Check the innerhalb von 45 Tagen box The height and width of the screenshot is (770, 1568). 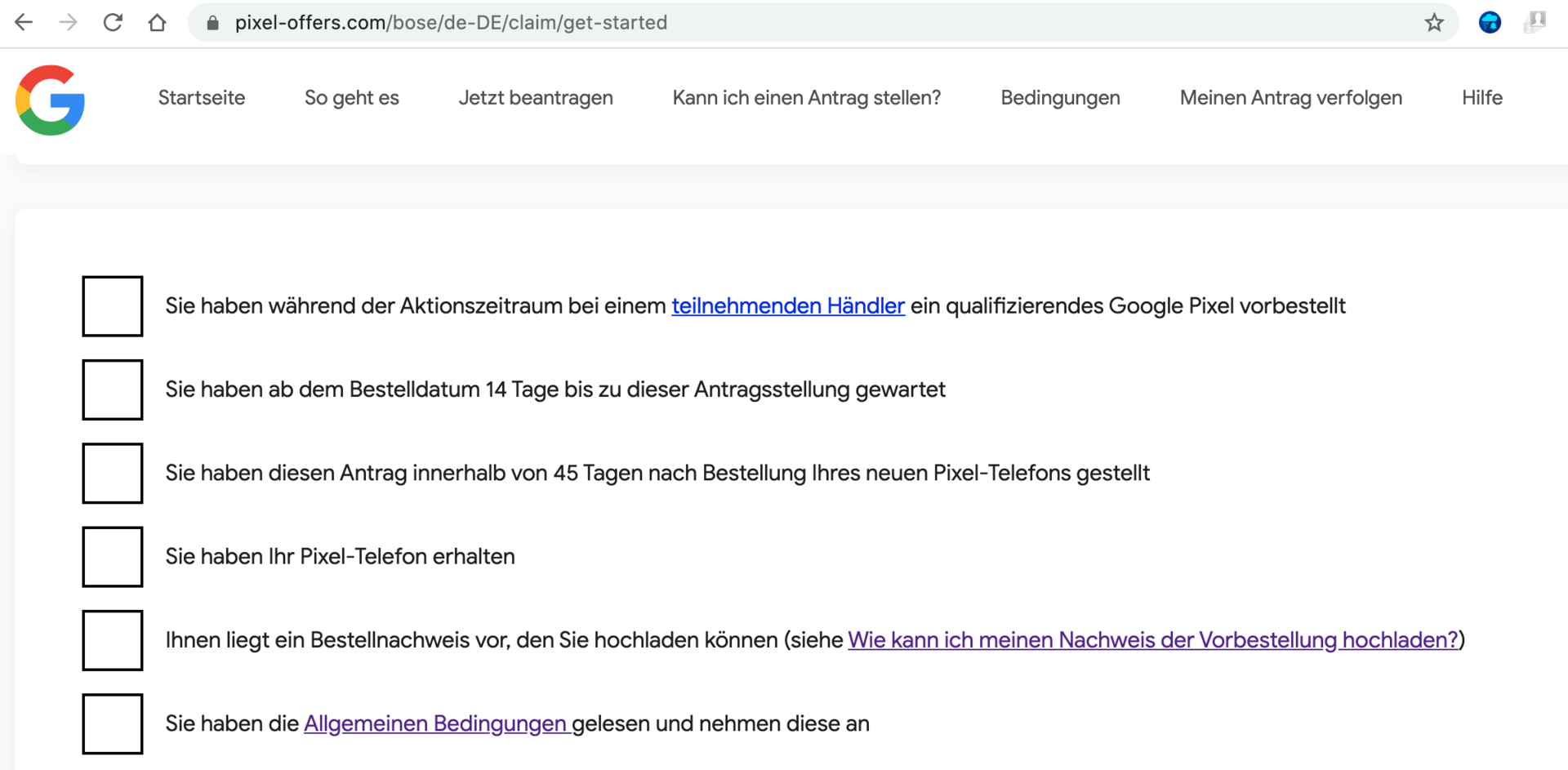point(113,474)
